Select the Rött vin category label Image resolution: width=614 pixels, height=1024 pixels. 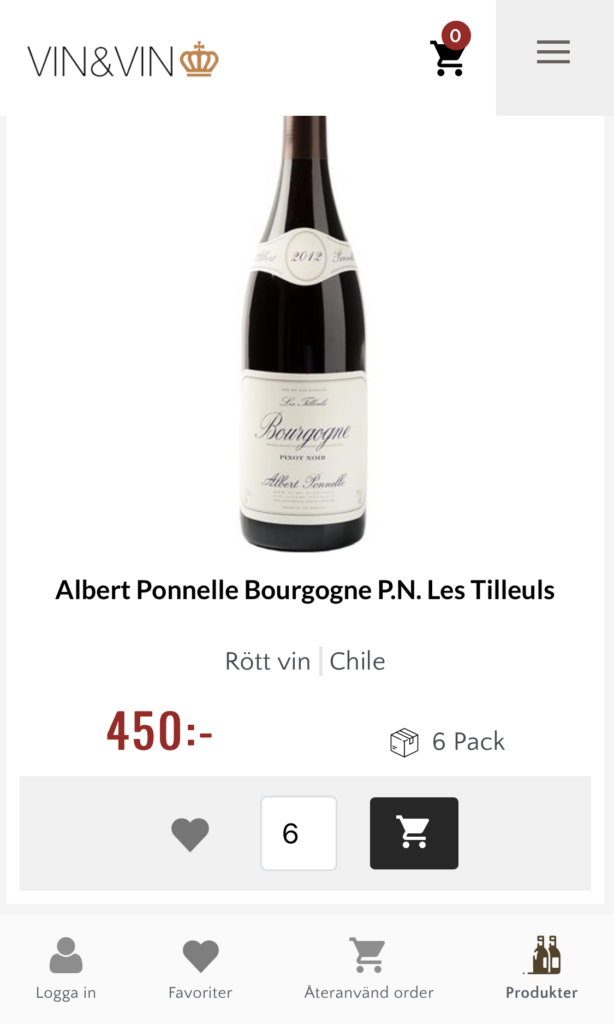point(267,661)
